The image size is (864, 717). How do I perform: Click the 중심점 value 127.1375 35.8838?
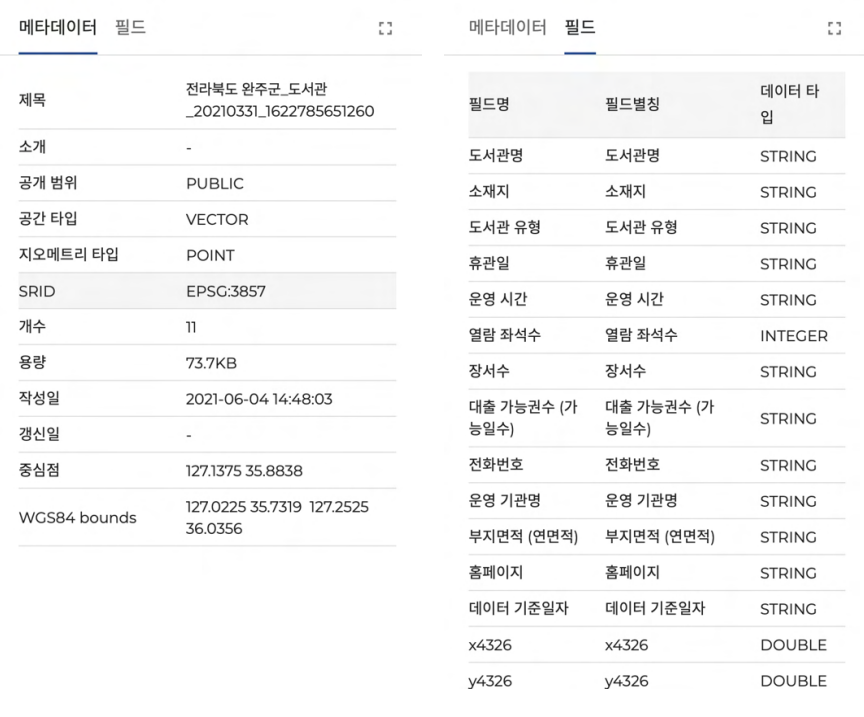click(x=244, y=470)
